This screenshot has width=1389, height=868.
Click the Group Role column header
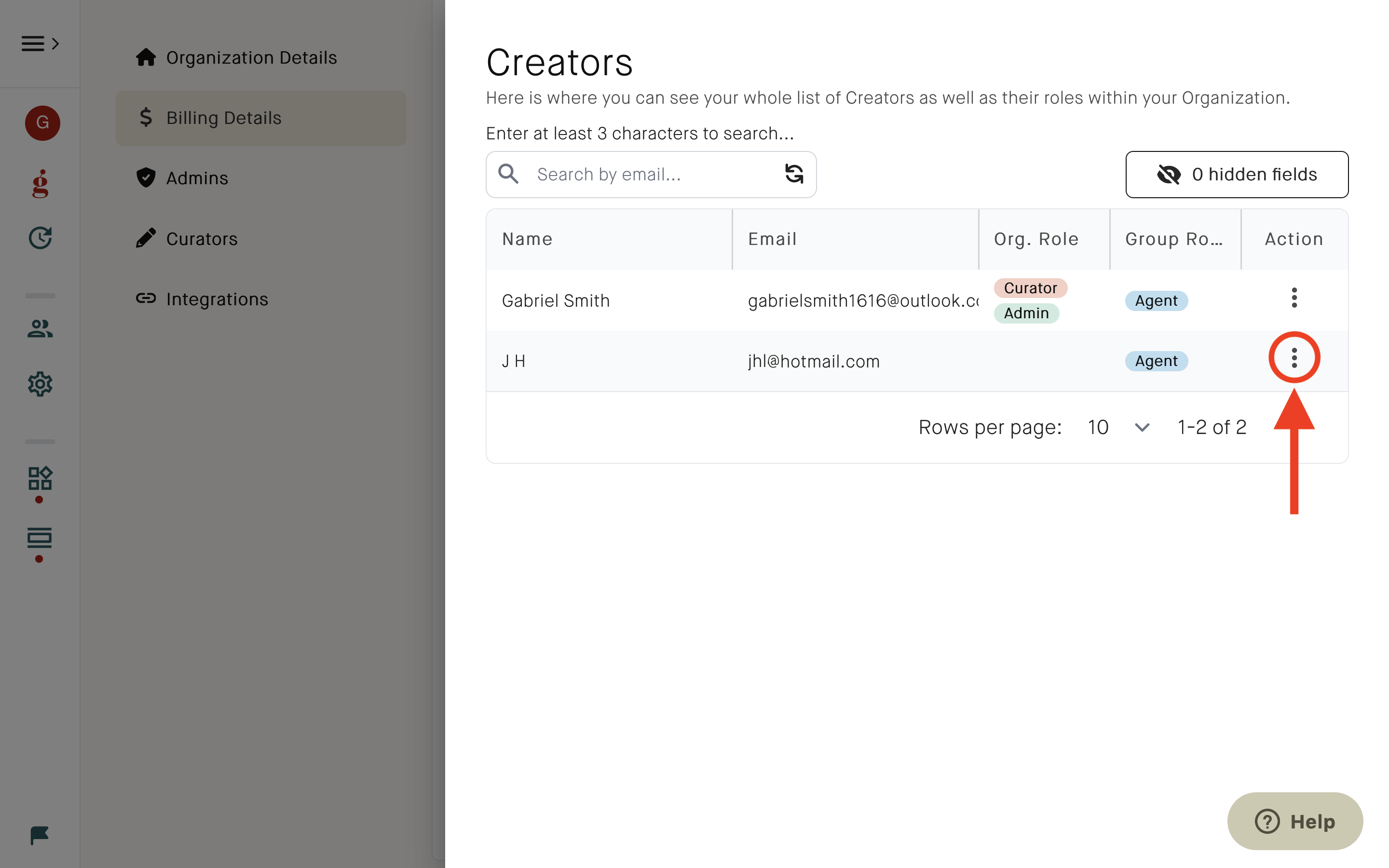pyautogui.click(x=1175, y=239)
